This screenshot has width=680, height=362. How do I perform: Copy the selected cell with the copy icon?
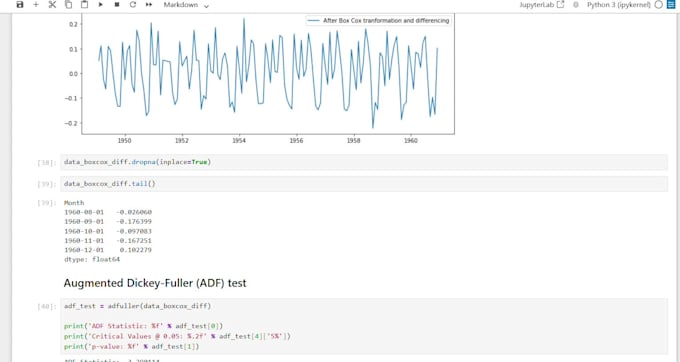(69, 5)
